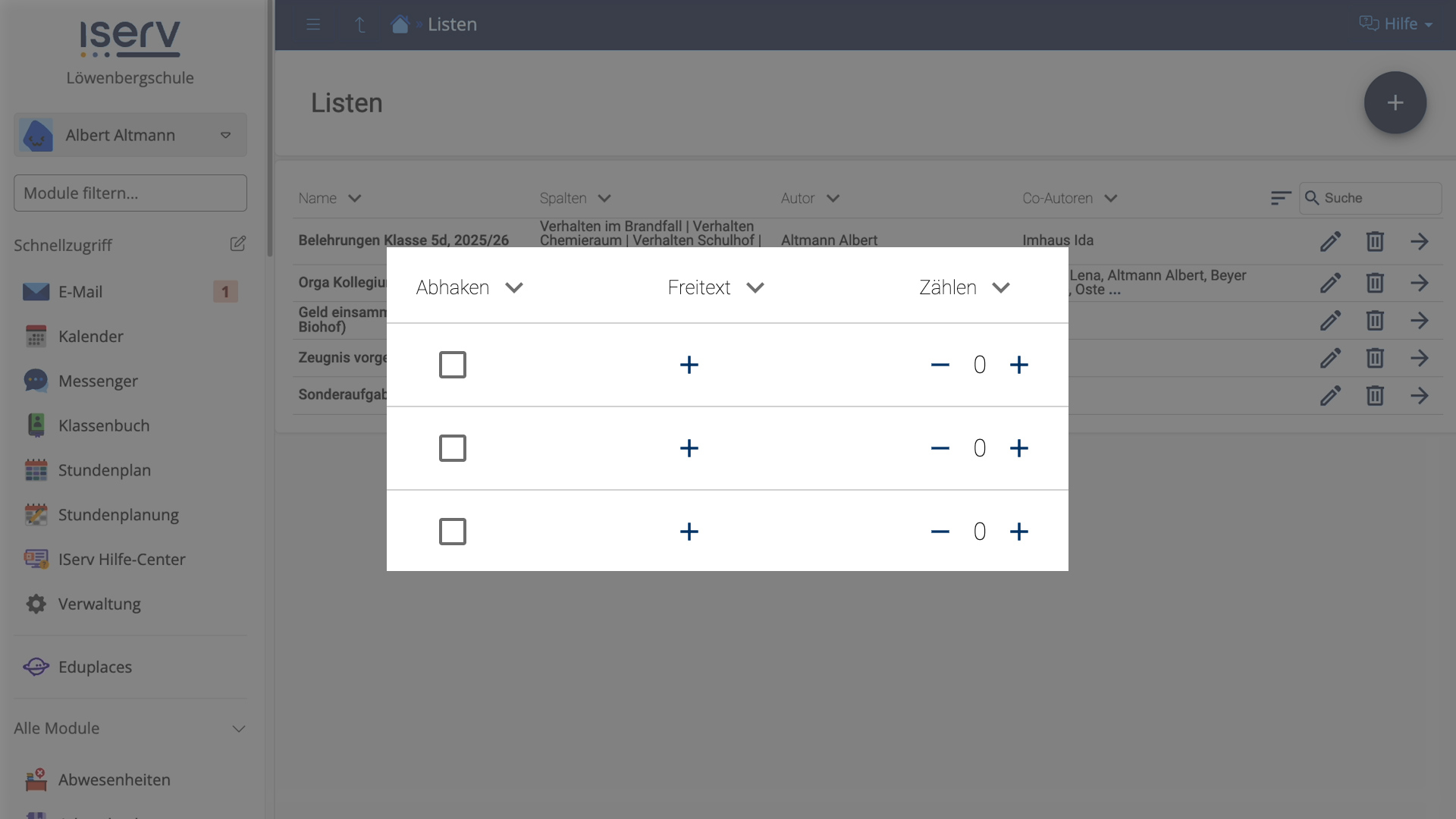Image resolution: width=1456 pixels, height=819 pixels.
Task: Click the home icon in the breadcrumb
Action: pos(400,24)
